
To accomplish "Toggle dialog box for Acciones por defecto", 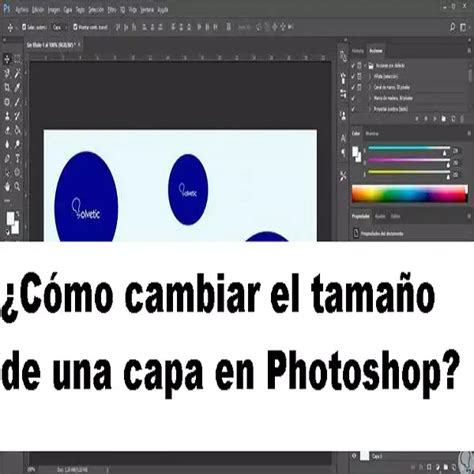I will coord(360,66).
